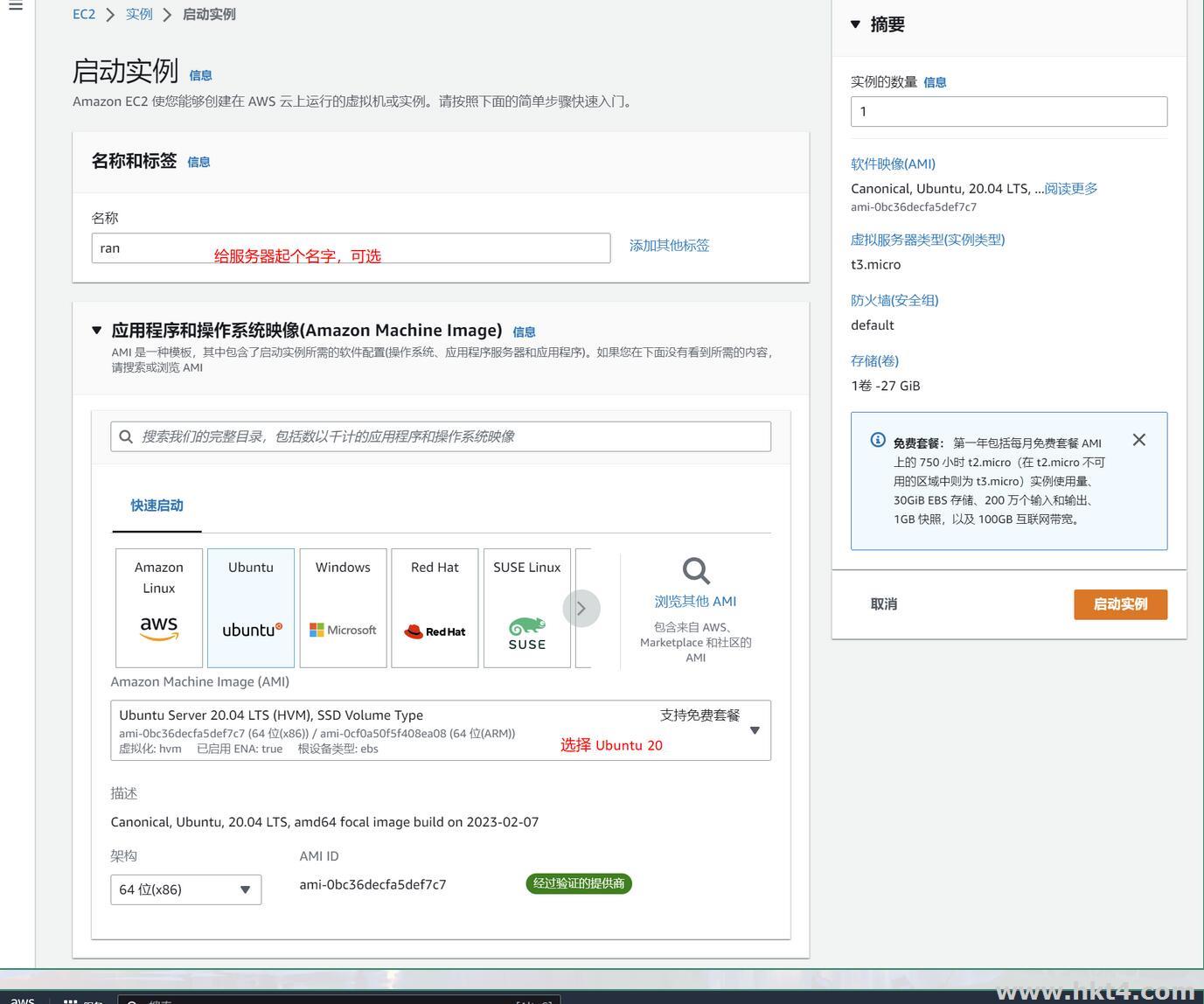This screenshot has height=1004, width=1204.
Task: Open the hamburger navigation menu
Action: pyautogui.click(x=15, y=5)
